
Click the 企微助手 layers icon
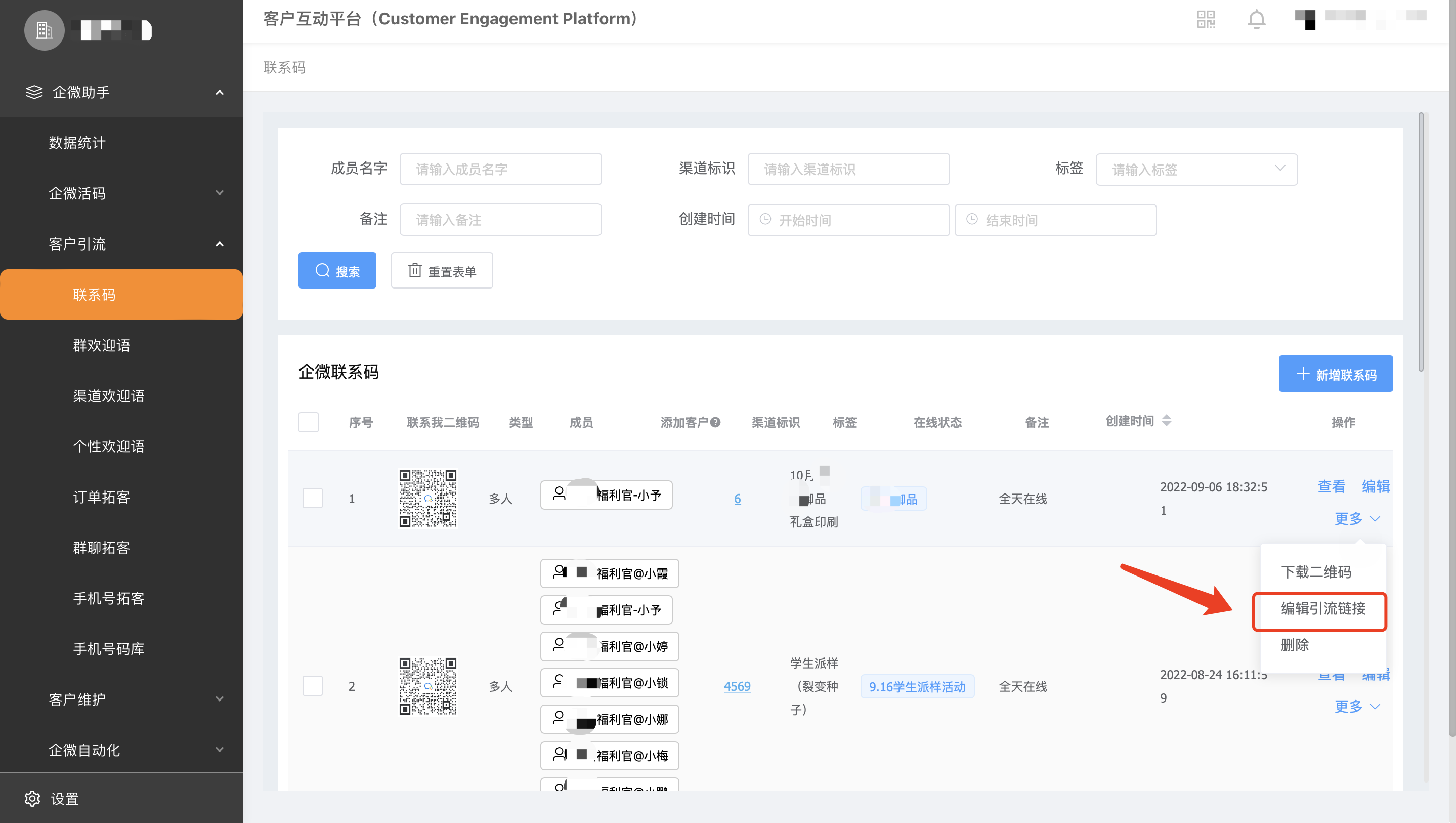click(x=34, y=92)
